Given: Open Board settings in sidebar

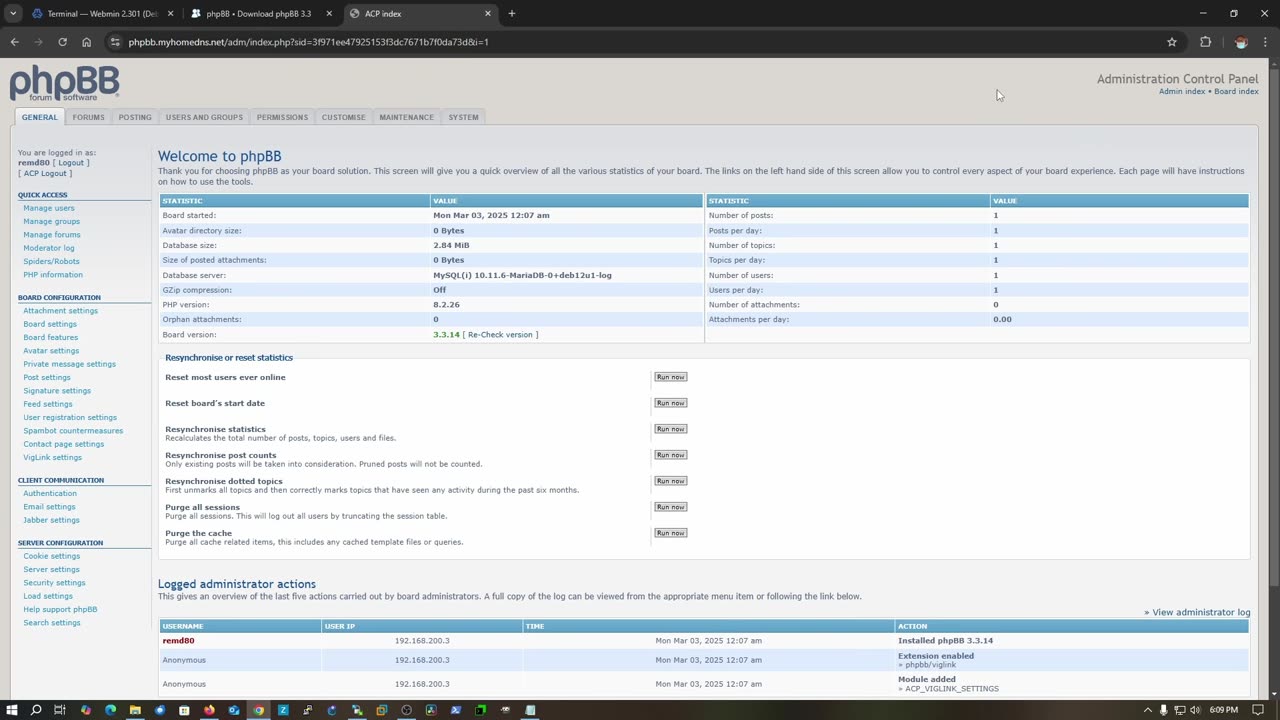Looking at the screenshot, I should click(x=50, y=324).
